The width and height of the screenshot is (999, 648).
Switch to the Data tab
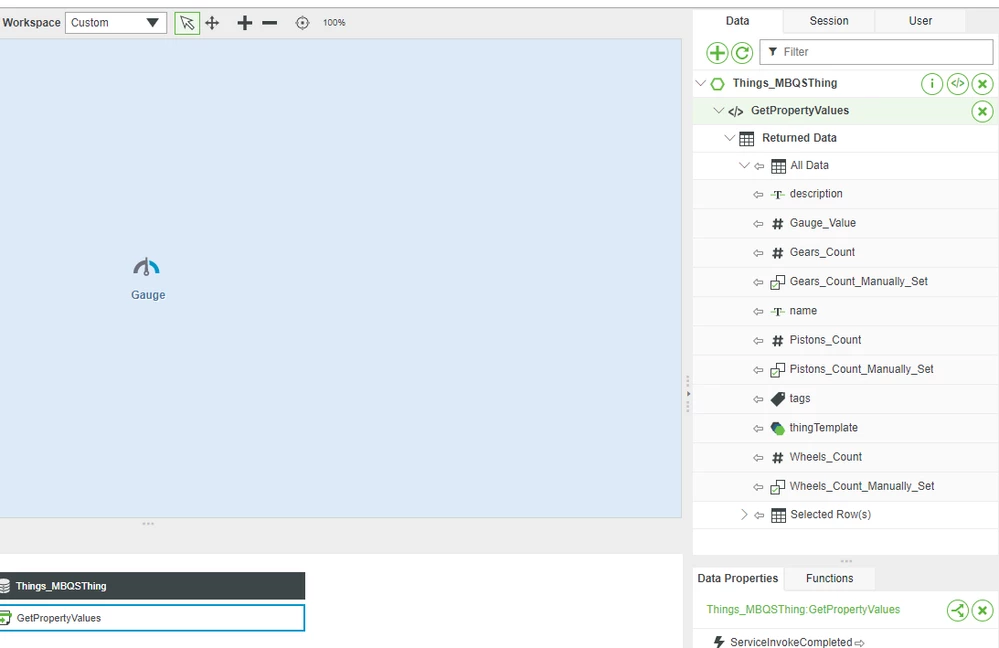(737, 21)
